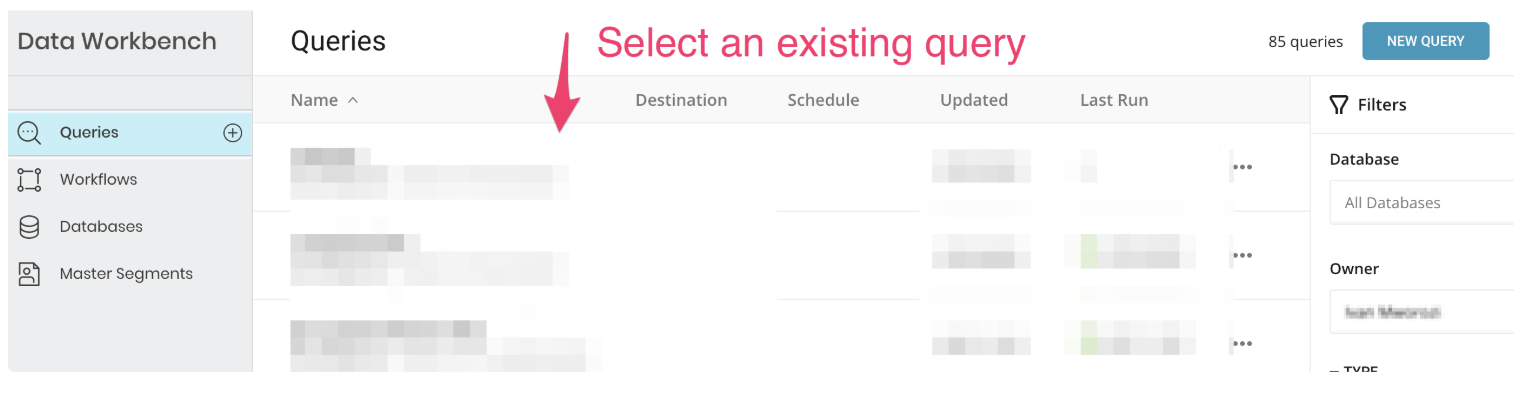Click the Master Segments icon

30,274
